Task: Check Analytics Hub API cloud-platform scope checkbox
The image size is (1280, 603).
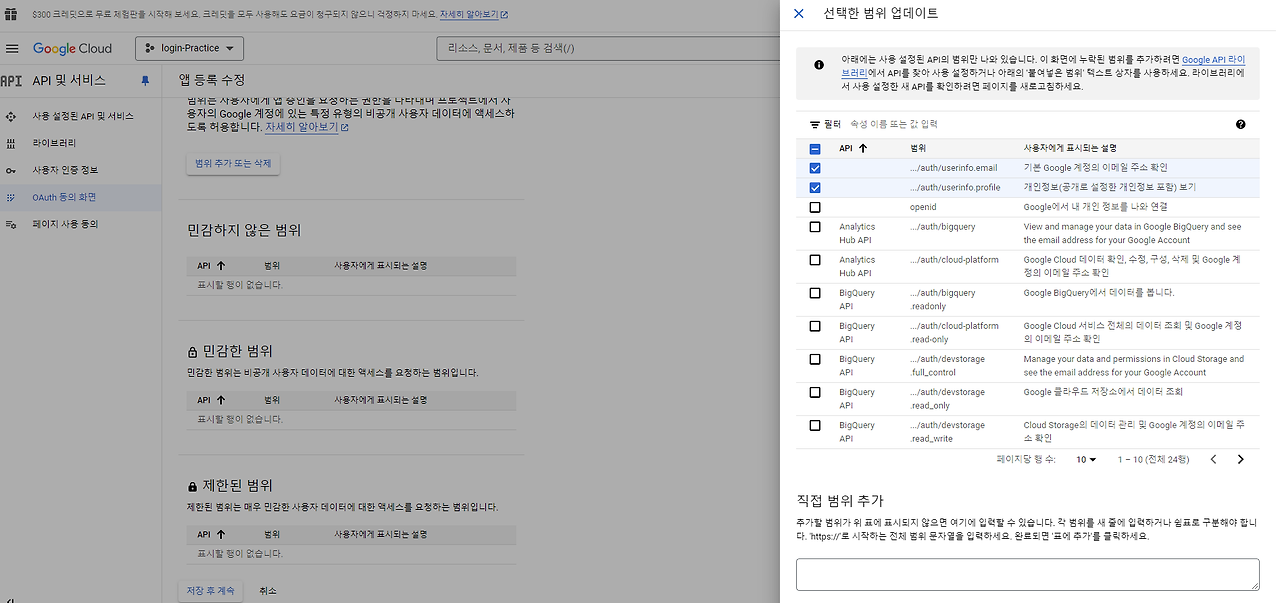Action: click(814, 260)
